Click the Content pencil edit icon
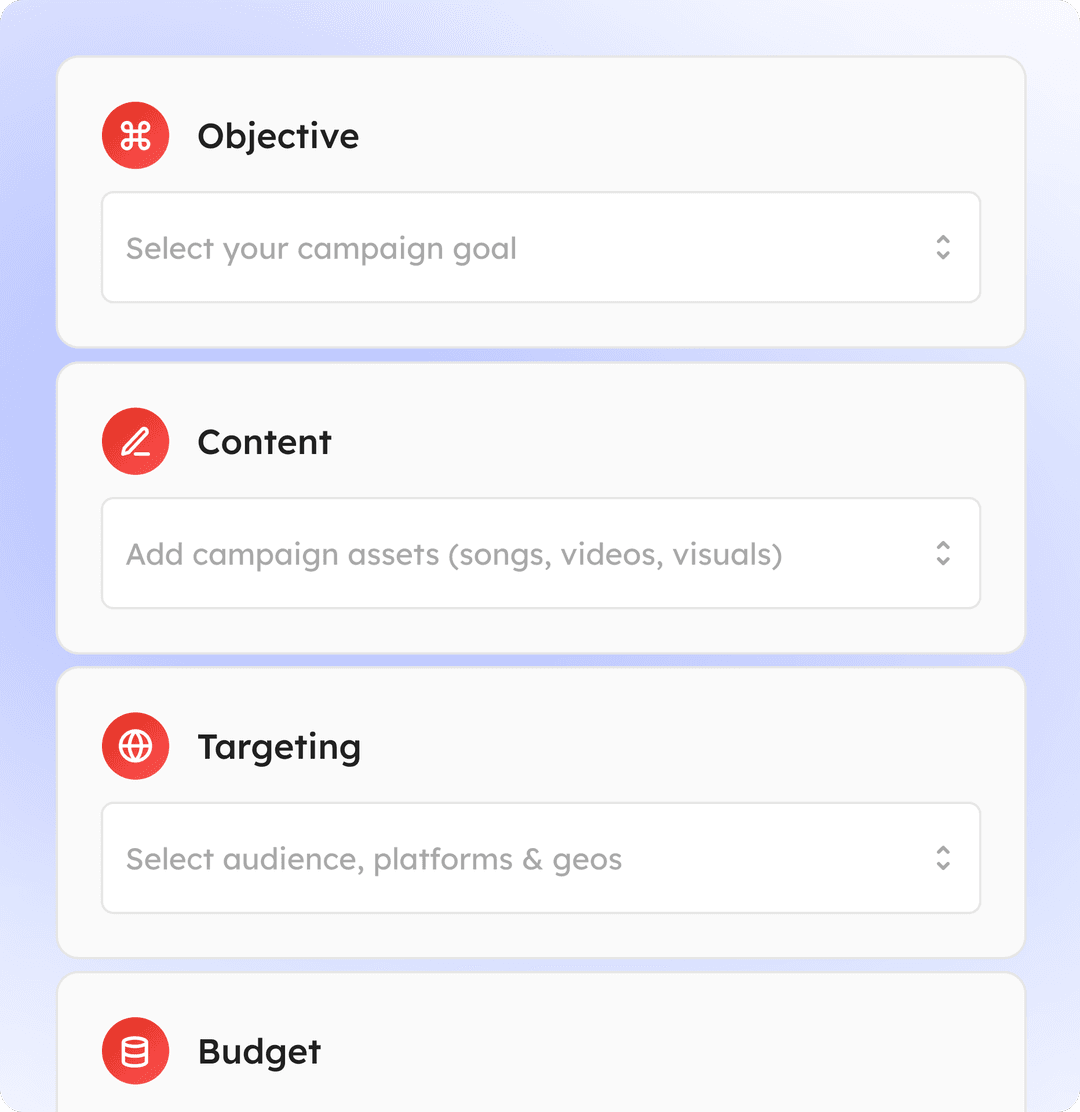This screenshot has width=1080, height=1112. click(135, 442)
